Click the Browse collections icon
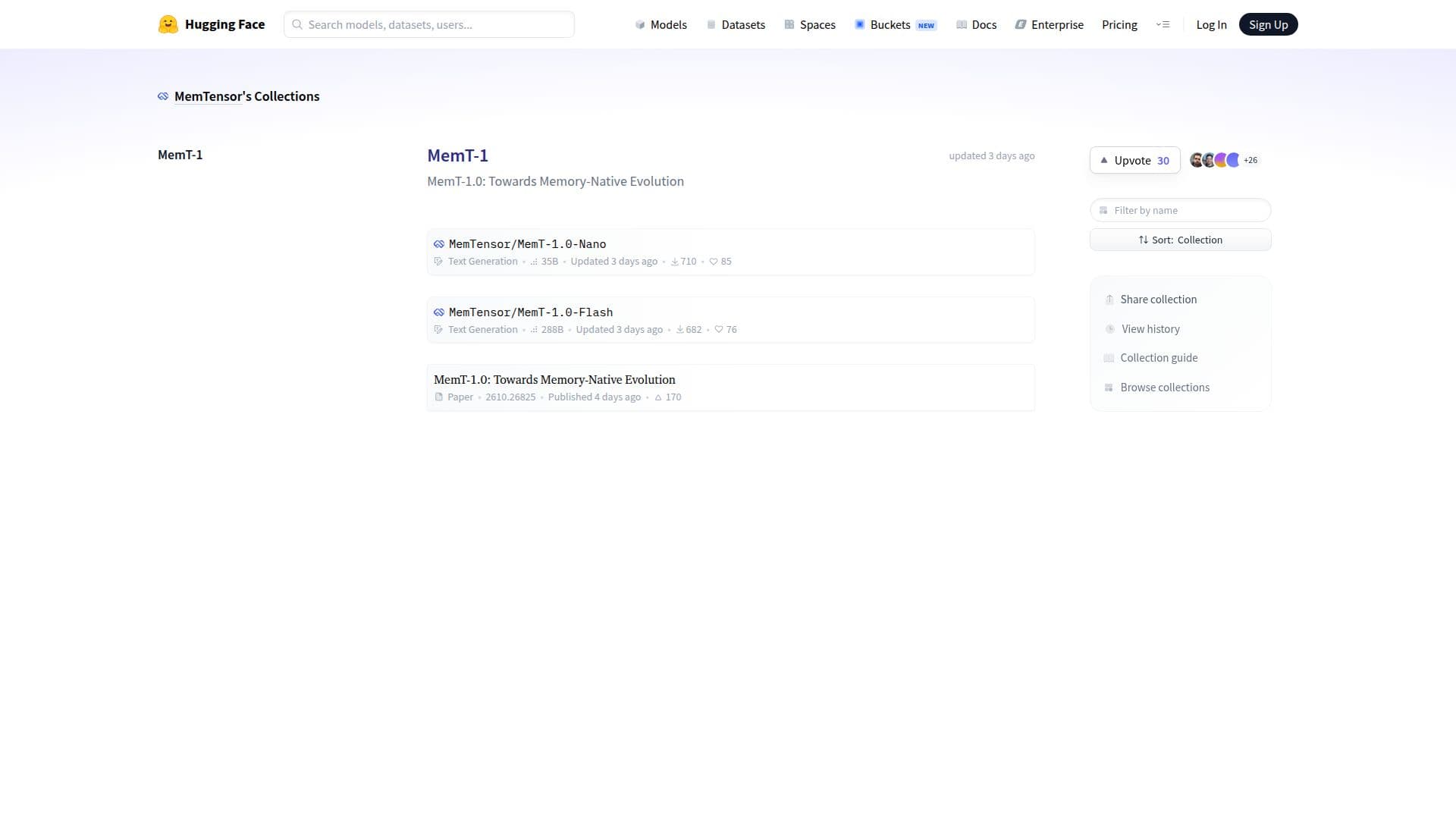Viewport: 1456px width, 819px height. click(x=1109, y=388)
